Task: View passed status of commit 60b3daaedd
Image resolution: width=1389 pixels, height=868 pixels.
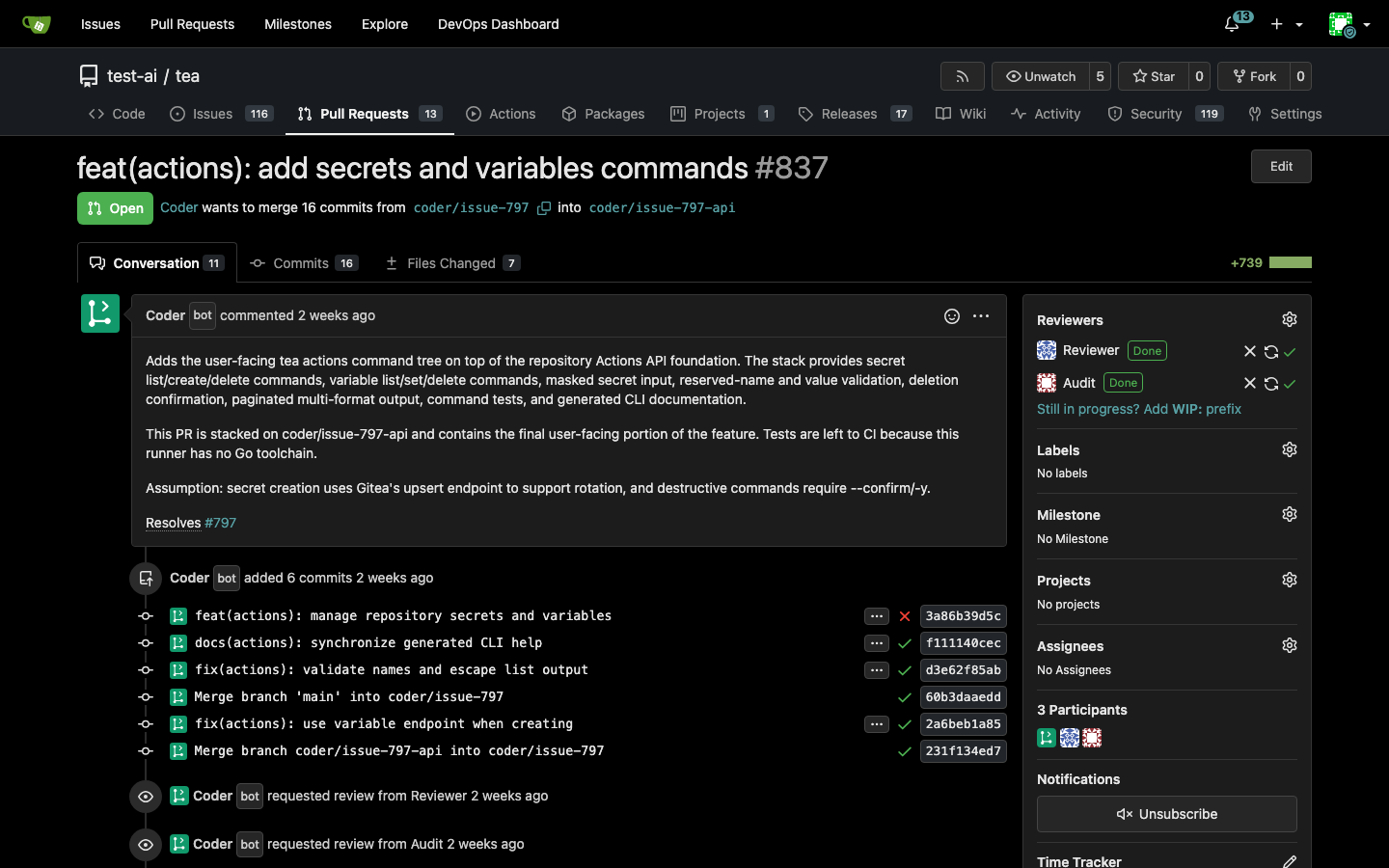Action: (x=905, y=697)
